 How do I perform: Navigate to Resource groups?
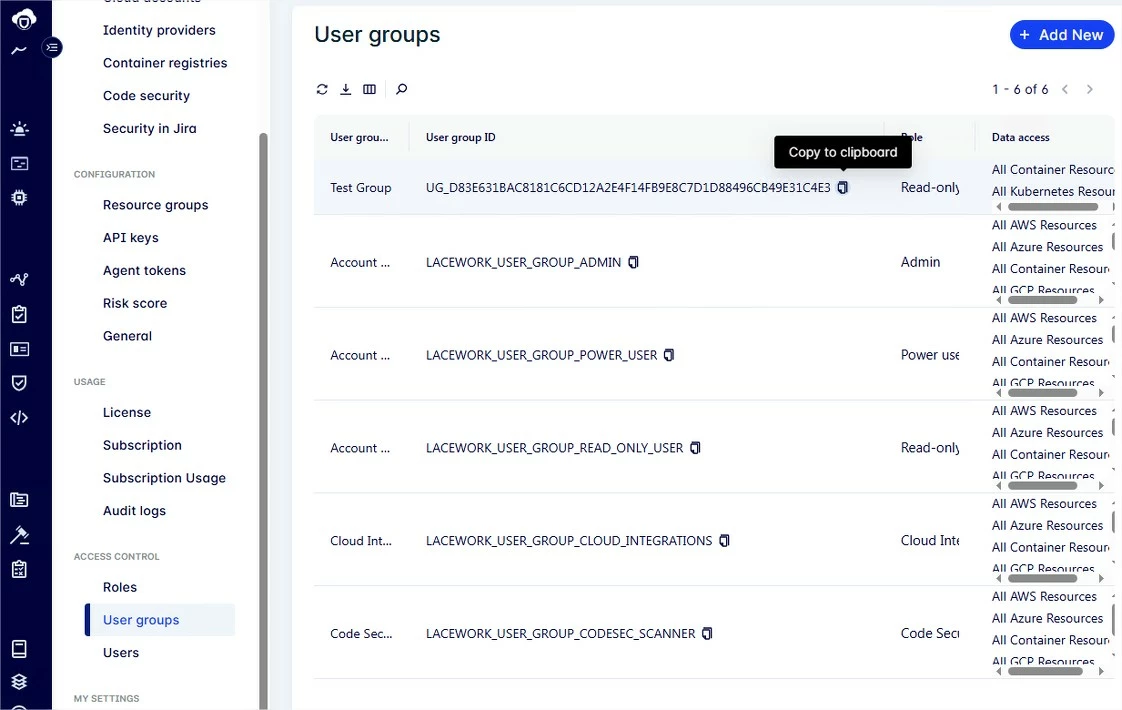coord(155,205)
